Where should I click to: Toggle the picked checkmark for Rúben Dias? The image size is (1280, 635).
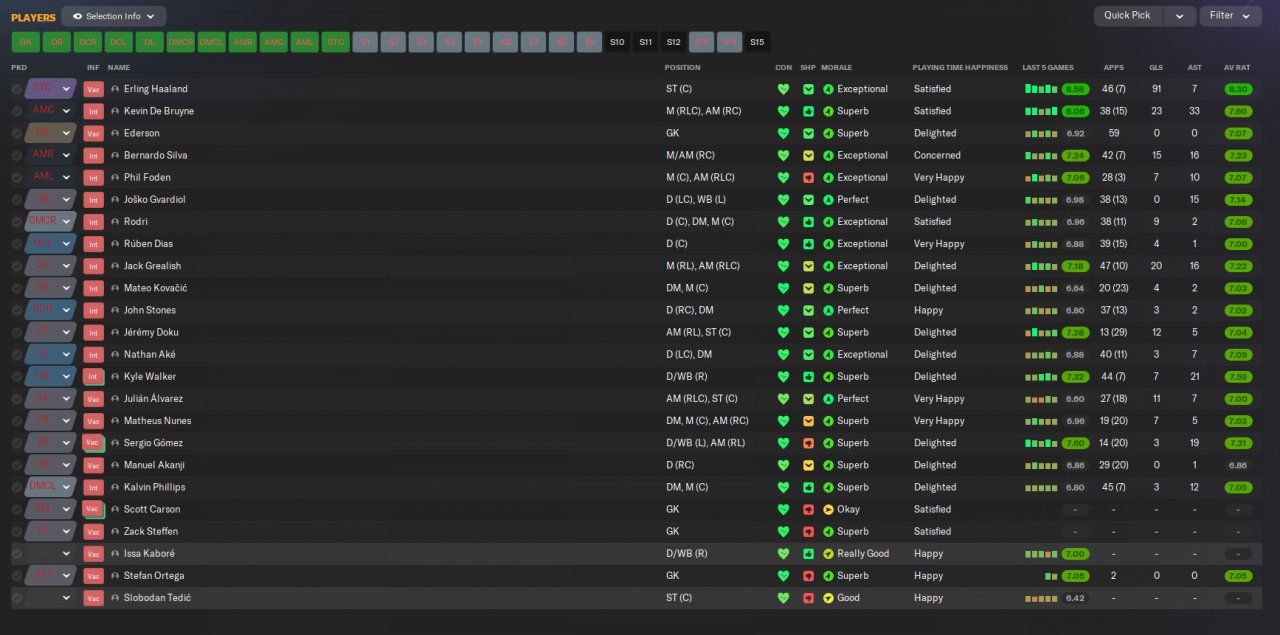17,244
